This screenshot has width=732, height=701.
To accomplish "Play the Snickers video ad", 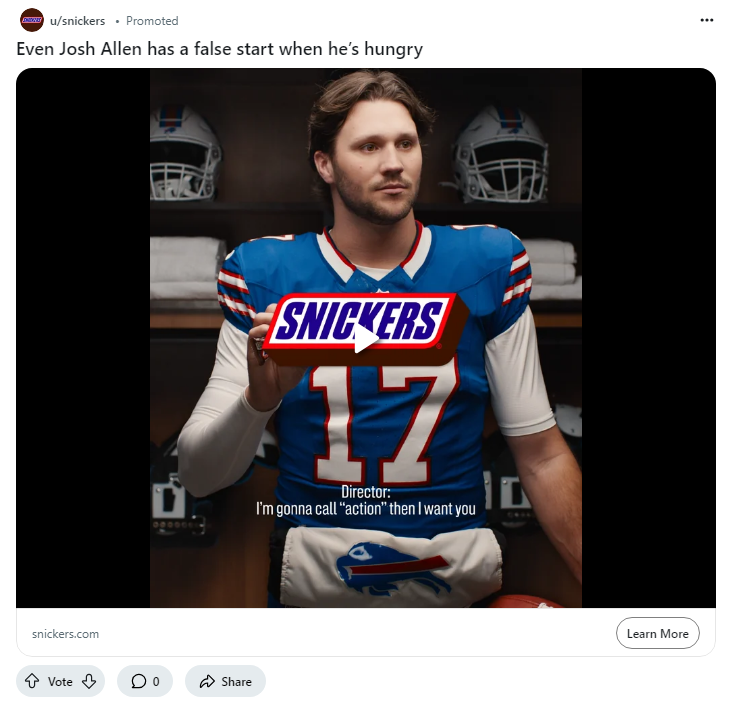I will point(366,338).
